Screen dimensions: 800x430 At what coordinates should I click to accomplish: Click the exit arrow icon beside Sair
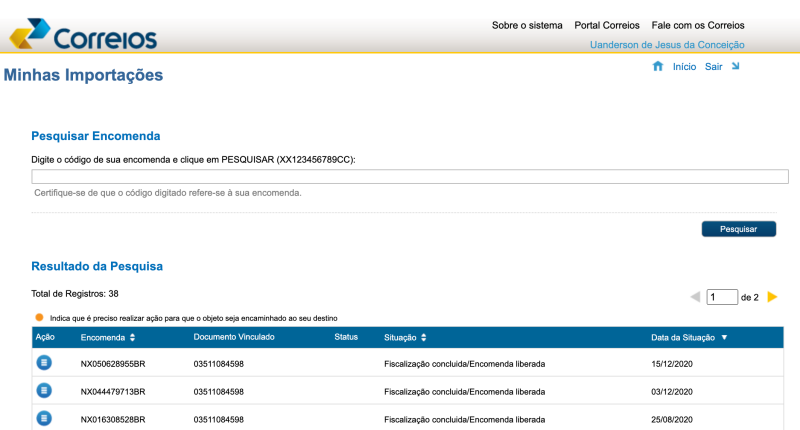click(x=735, y=67)
